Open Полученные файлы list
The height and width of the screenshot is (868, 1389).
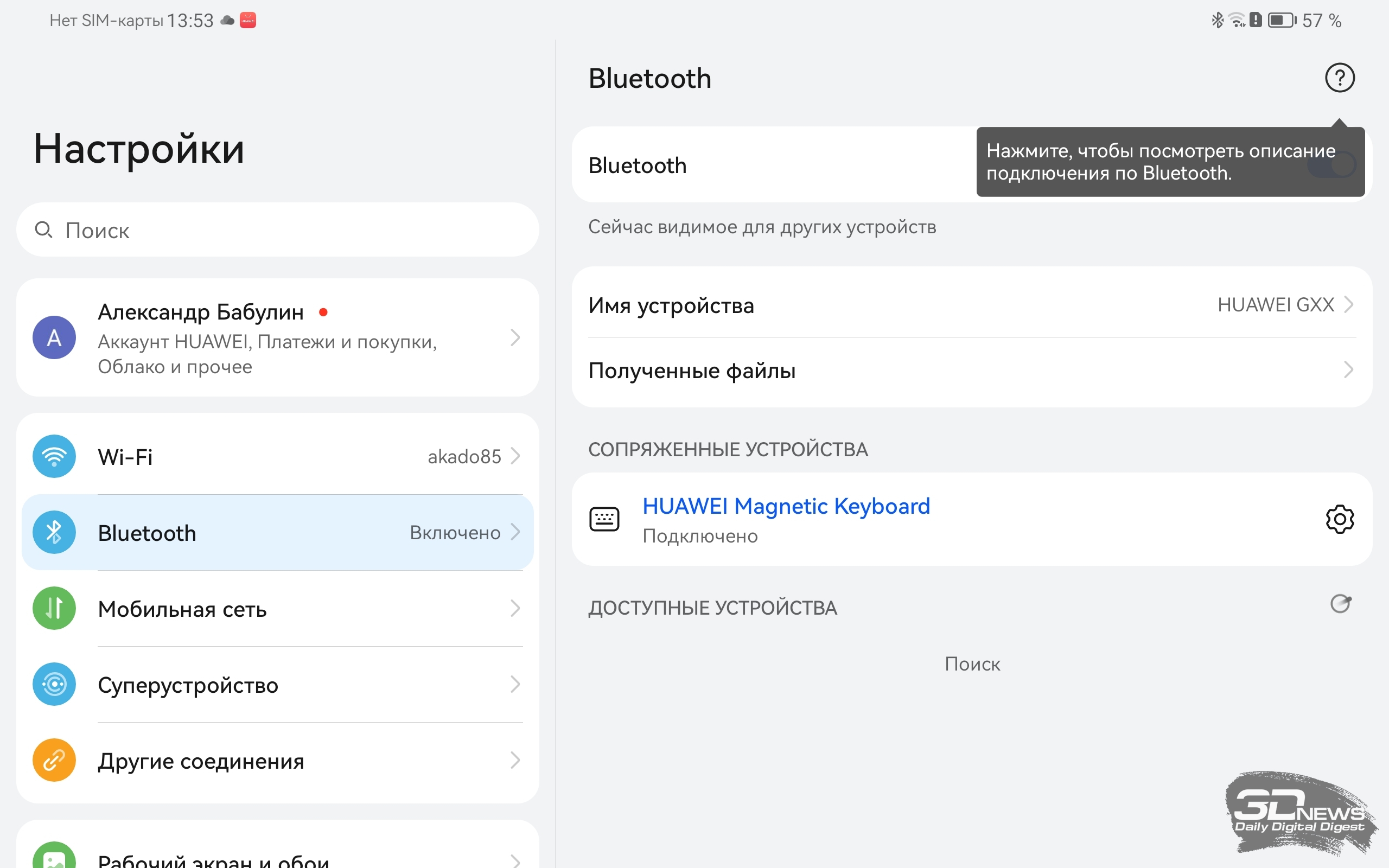click(972, 371)
